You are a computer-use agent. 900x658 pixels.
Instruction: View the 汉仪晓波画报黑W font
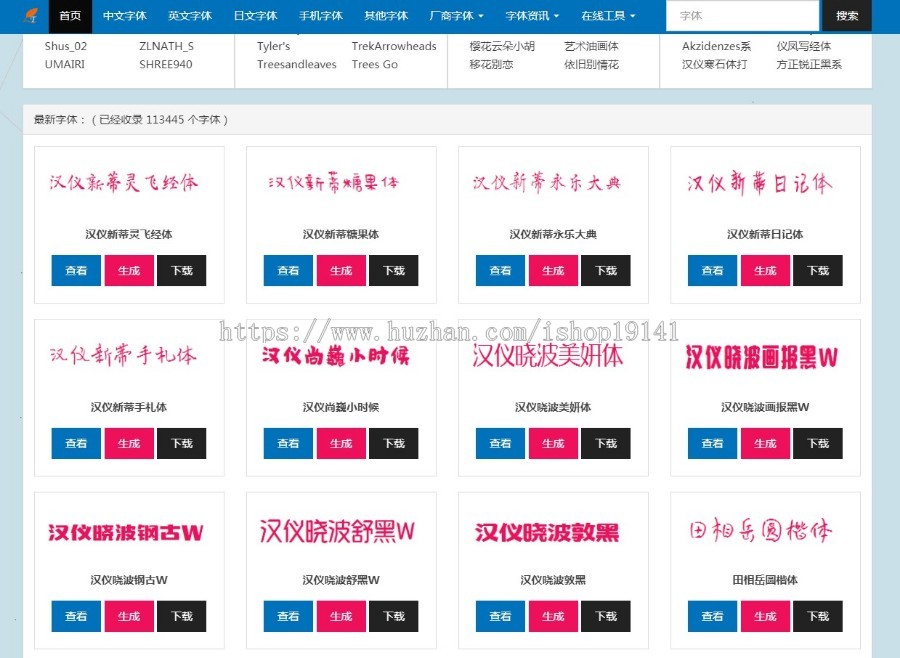pyautogui.click(x=712, y=443)
